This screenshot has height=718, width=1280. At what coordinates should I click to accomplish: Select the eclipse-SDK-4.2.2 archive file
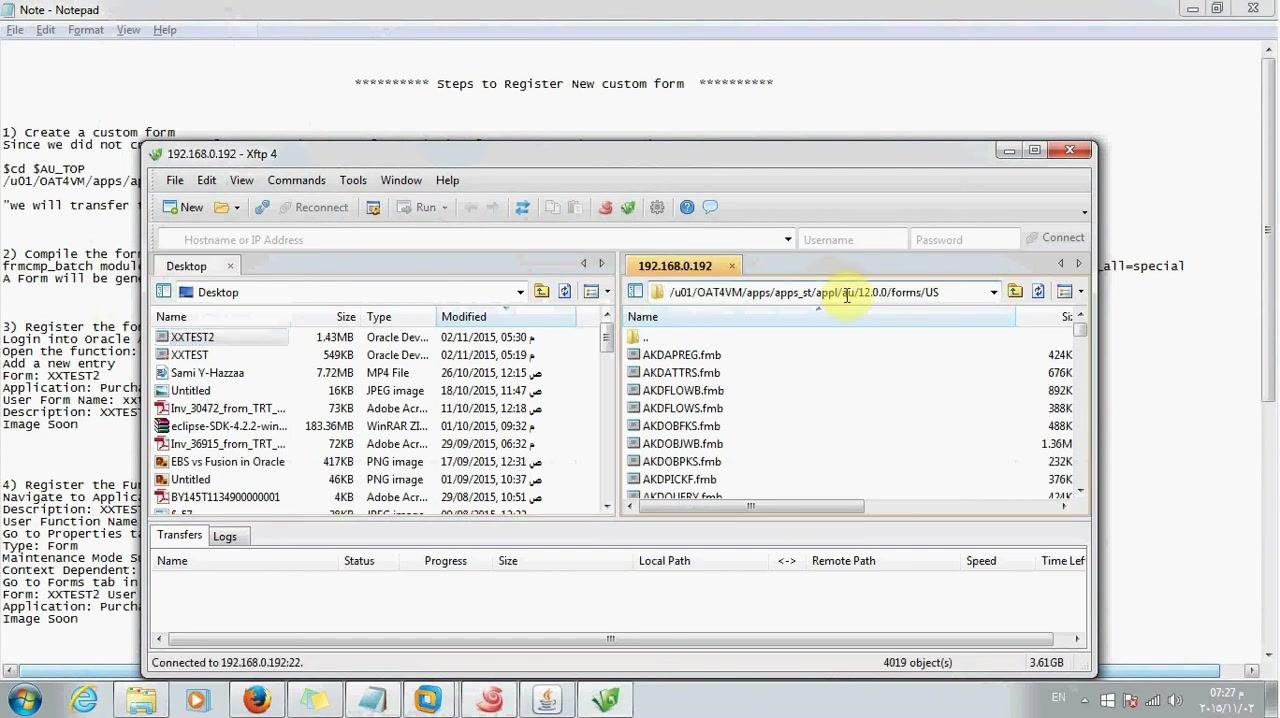(229, 426)
